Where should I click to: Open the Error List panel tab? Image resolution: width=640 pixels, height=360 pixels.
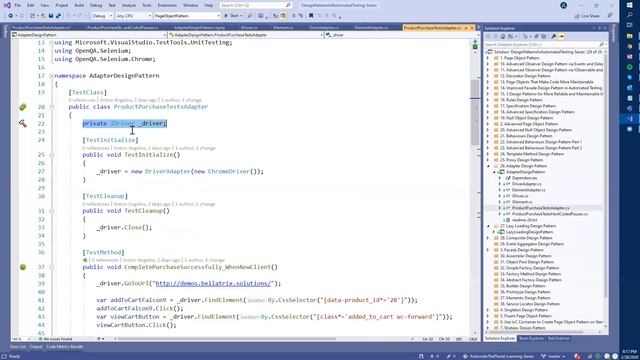coord(18,347)
